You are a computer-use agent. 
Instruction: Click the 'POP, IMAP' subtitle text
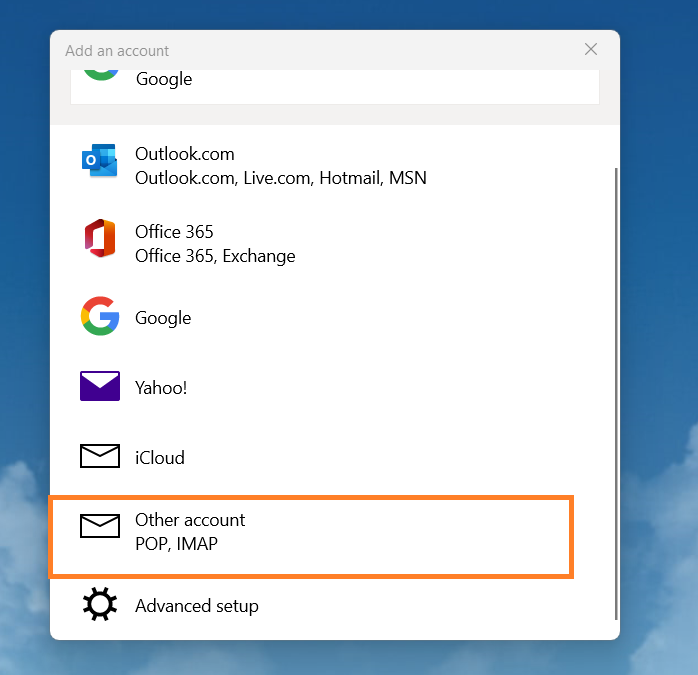(x=176, y=544)
